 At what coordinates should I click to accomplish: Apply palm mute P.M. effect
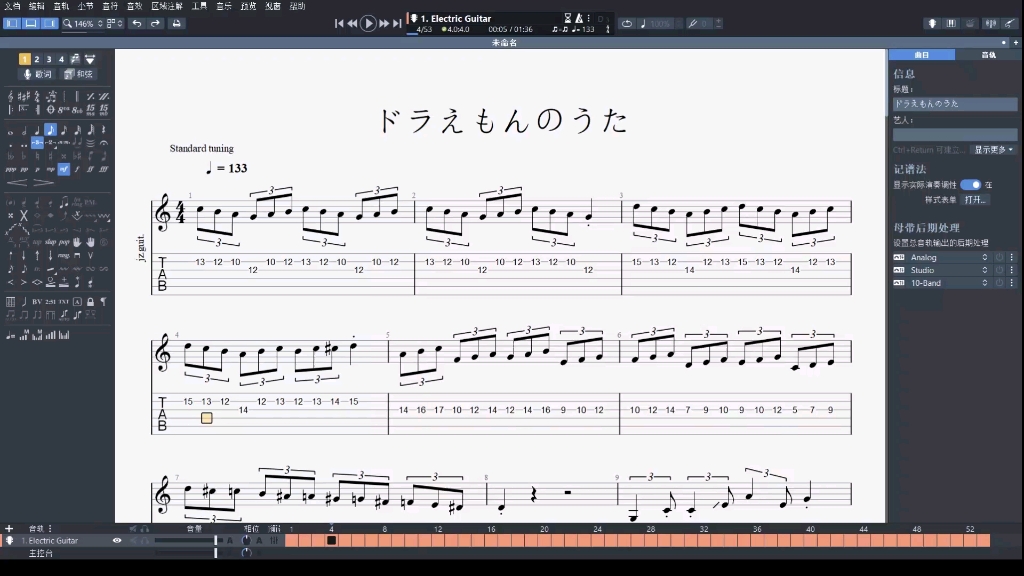[x=90, y=202]
